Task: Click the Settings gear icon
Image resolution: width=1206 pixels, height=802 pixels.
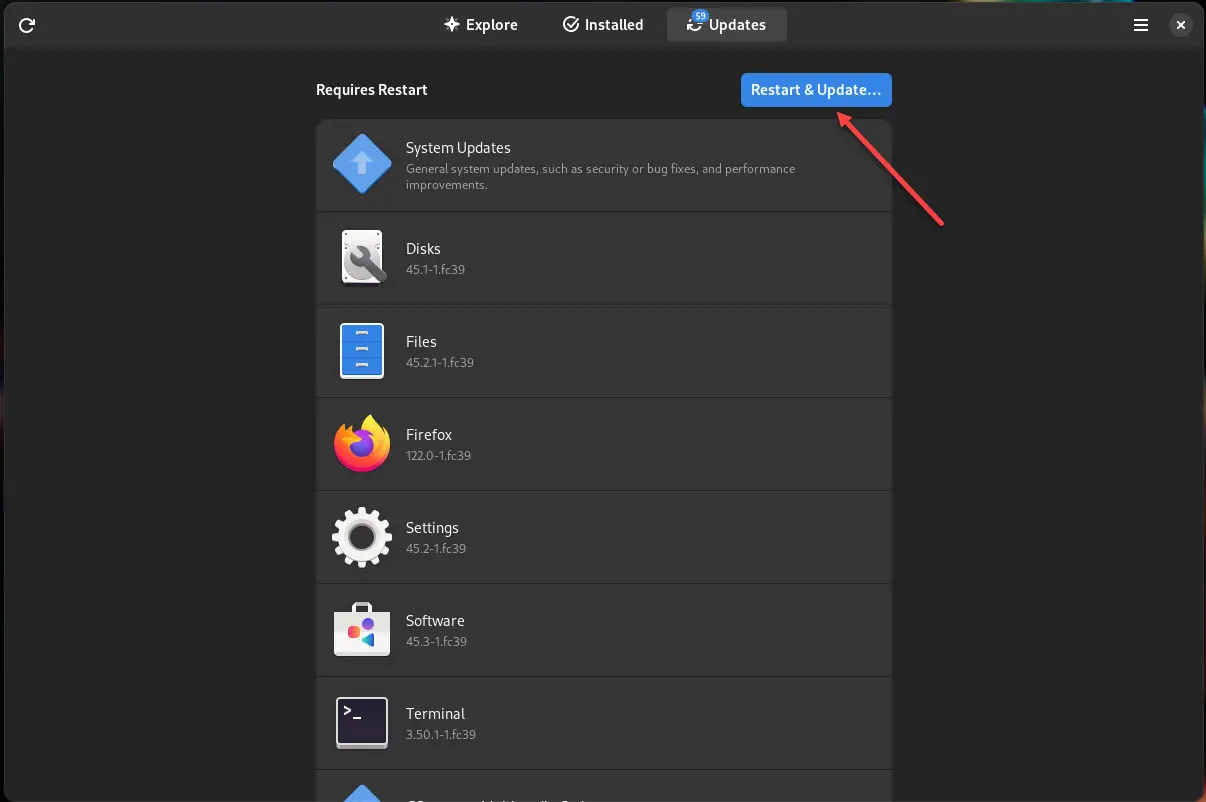Action: (361, 537)
